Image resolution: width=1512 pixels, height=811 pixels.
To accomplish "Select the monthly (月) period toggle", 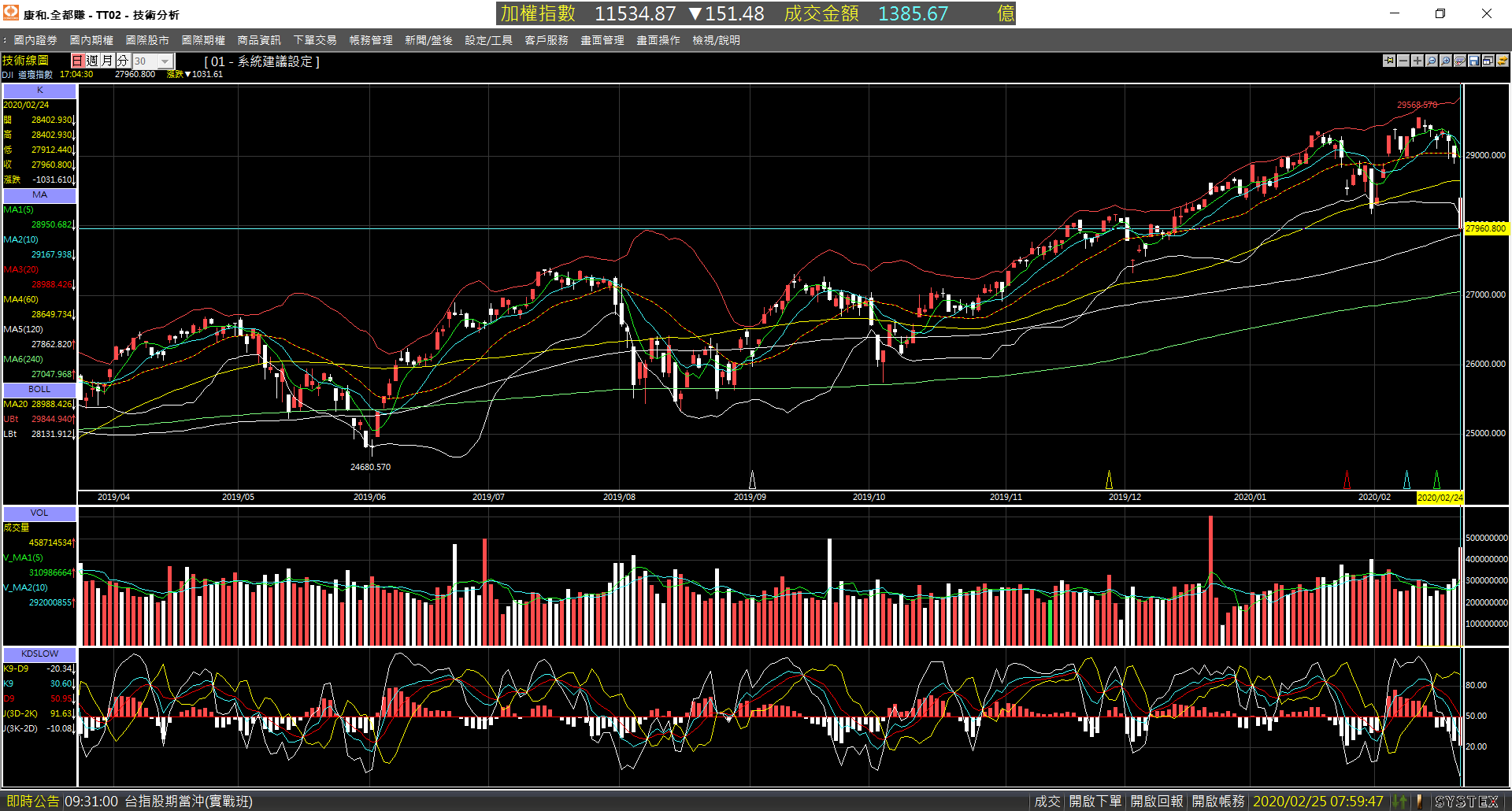I will (107, 61).
